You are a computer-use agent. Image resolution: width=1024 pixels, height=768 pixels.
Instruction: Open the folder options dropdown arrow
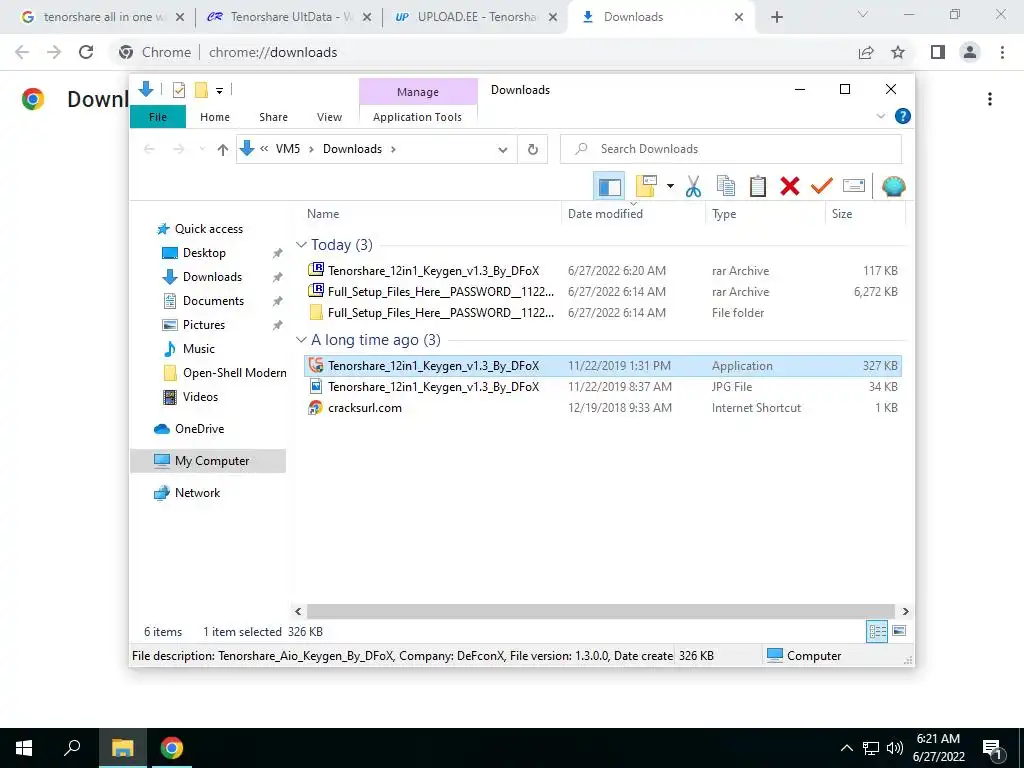coord(670,186)
